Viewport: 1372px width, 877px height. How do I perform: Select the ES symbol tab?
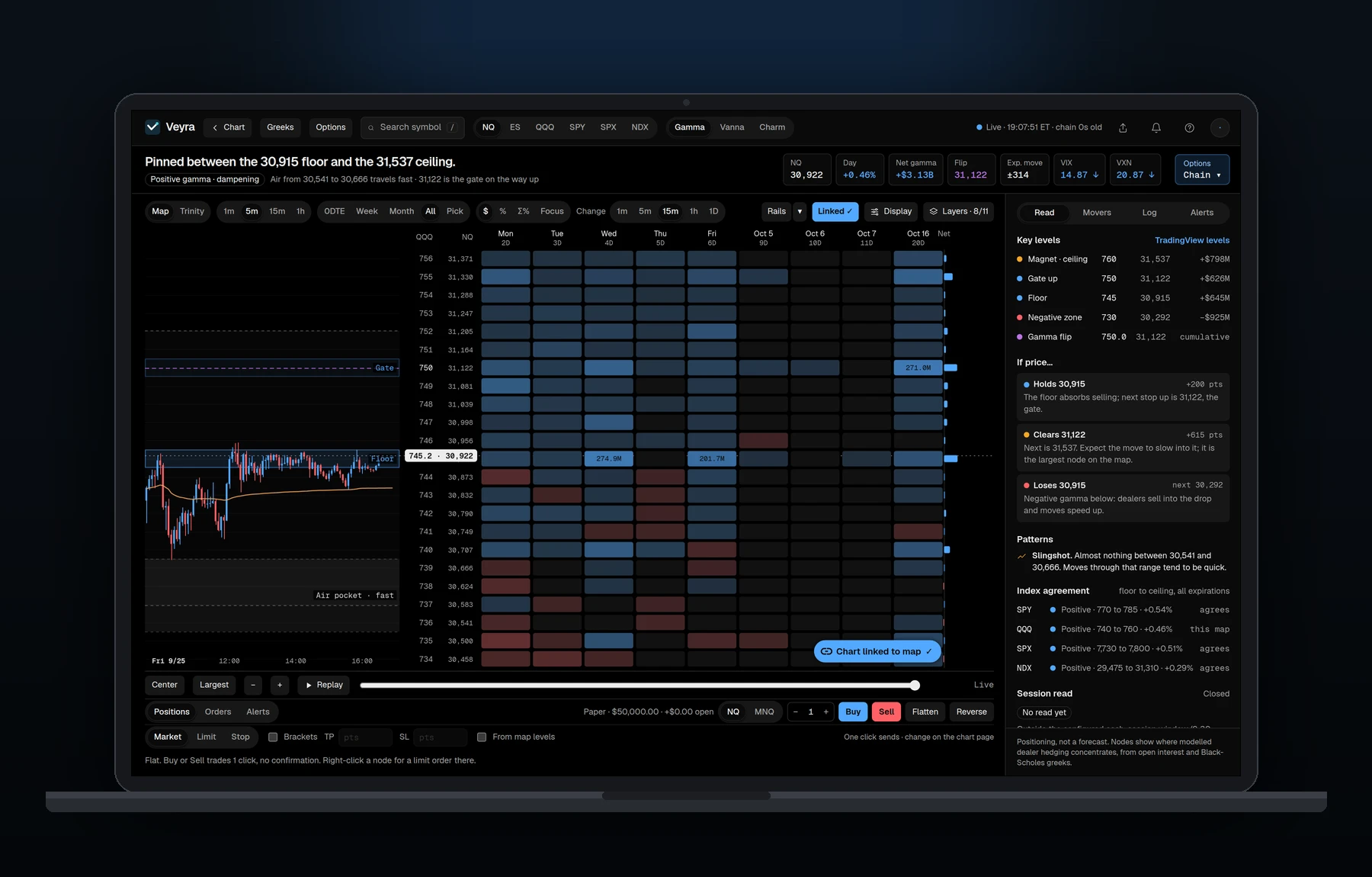(x=515, y=127)
